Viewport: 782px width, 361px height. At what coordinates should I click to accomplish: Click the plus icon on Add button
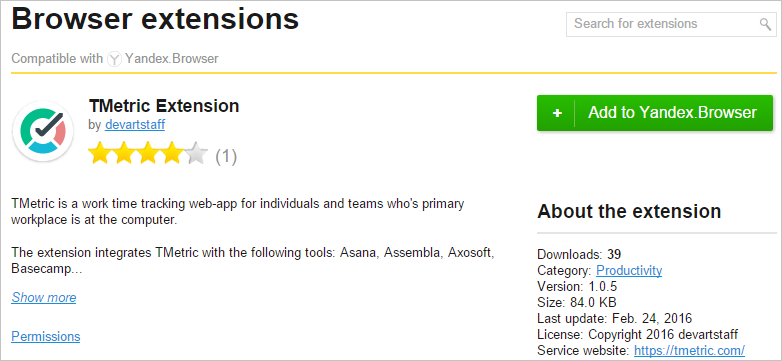(557, 113)
